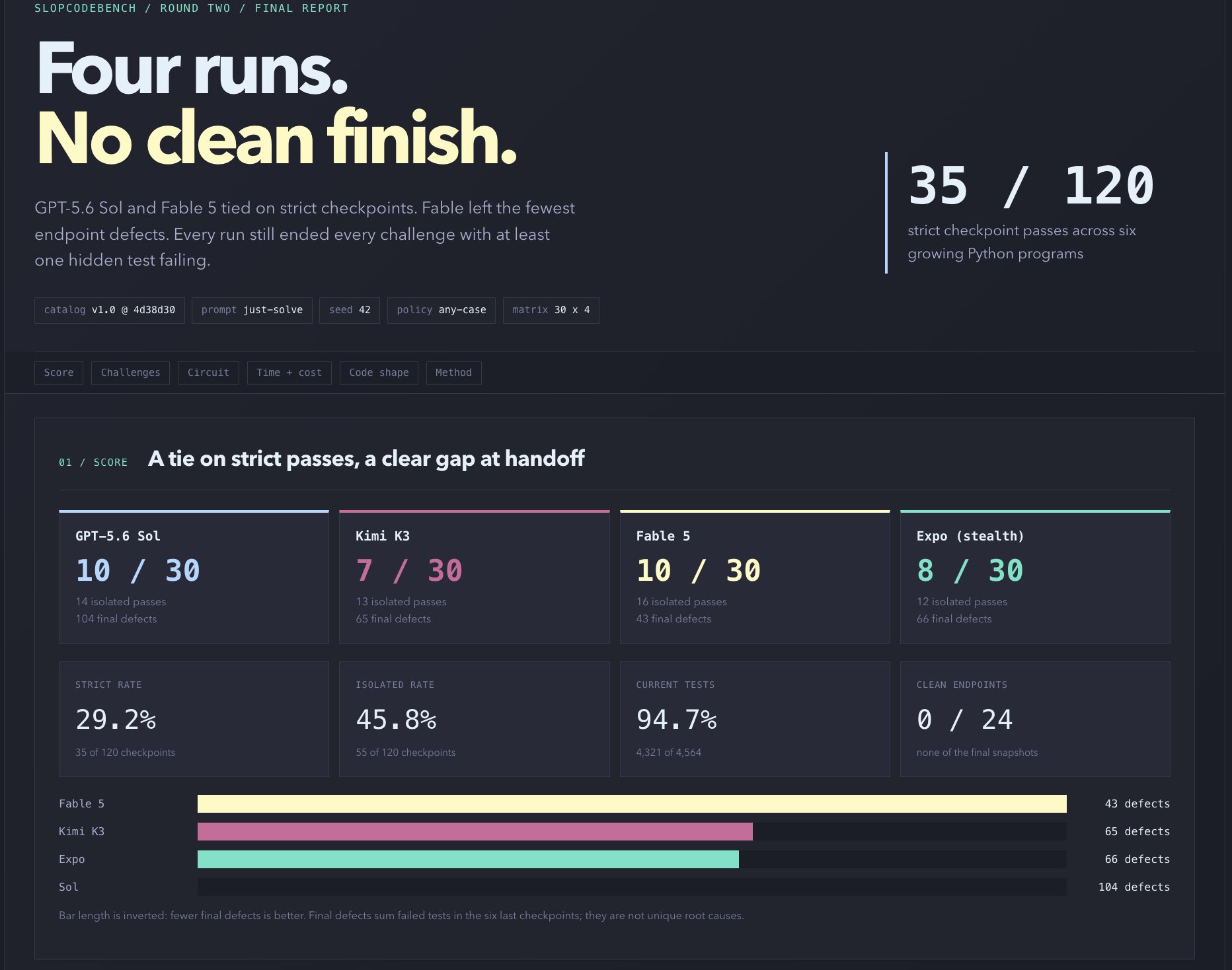
Task: Jump to the Challenges tab
Action: 130,373
